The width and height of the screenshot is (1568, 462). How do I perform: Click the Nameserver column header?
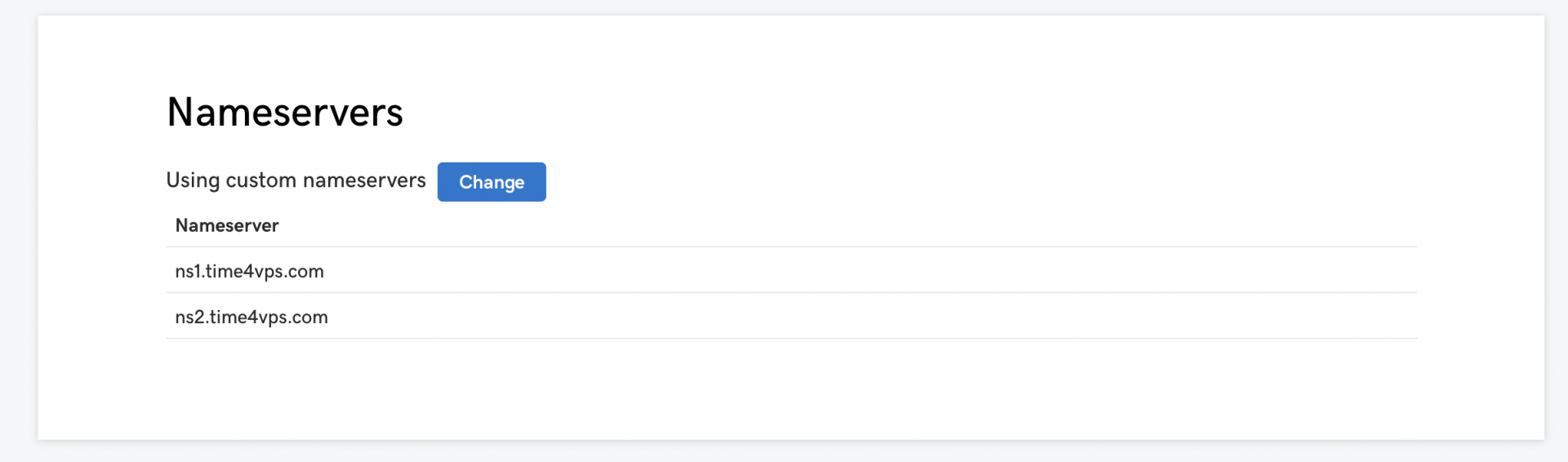pos(227,225)
